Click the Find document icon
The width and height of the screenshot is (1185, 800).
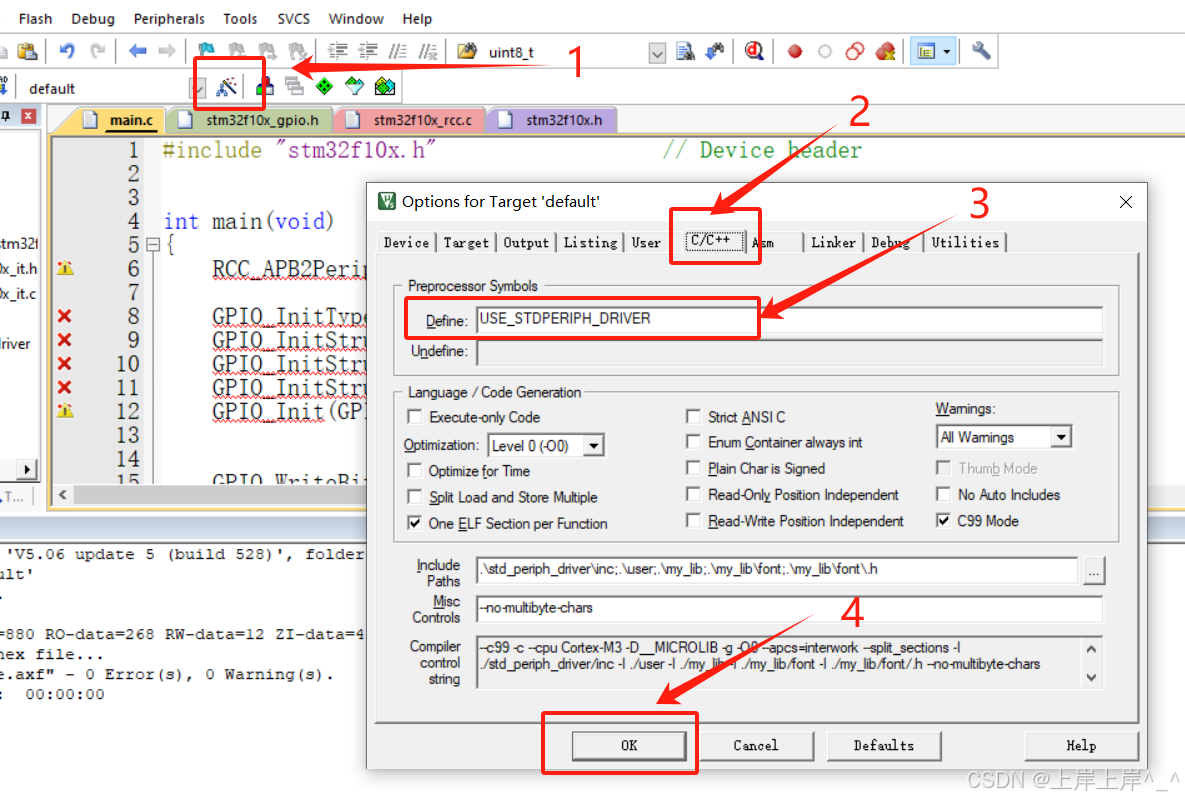point(685,51)
